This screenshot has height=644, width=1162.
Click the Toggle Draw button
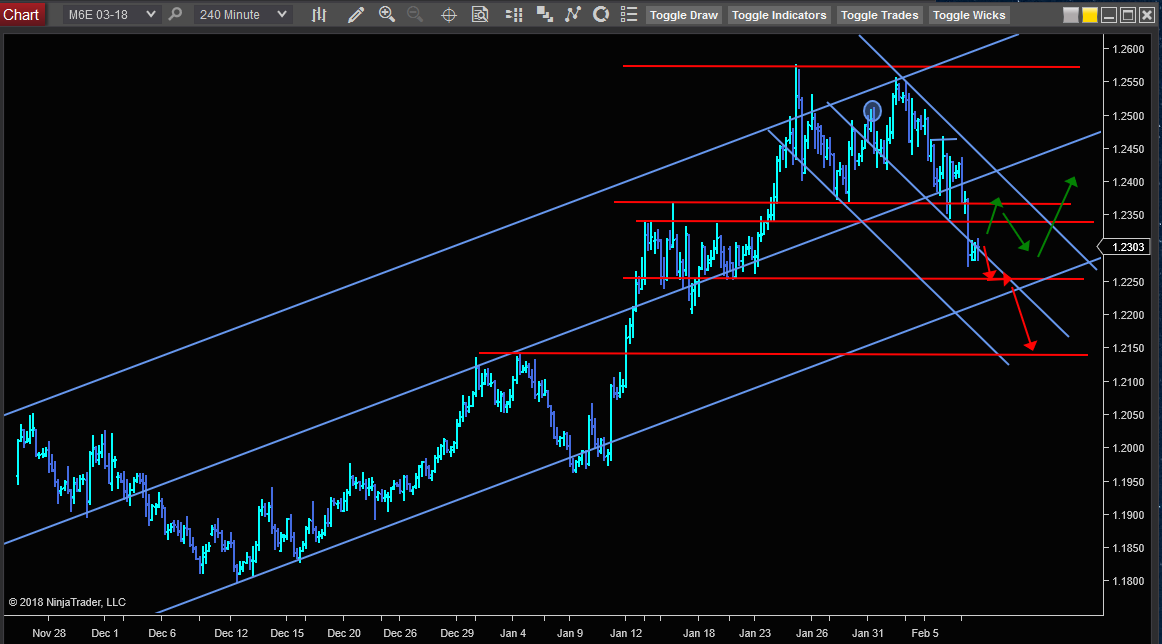tap(683, 15)
